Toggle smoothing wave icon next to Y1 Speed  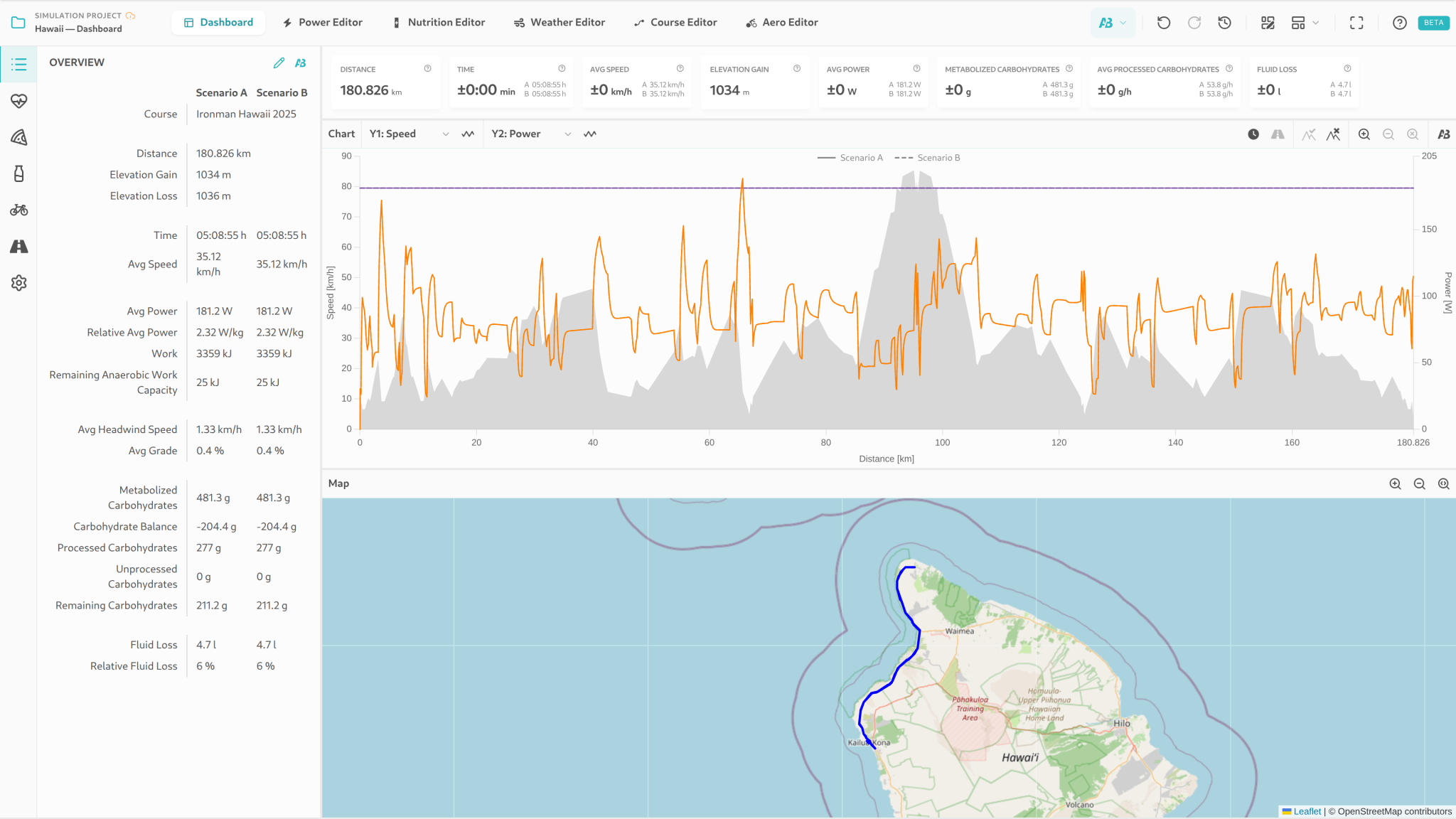coord(468,134)
